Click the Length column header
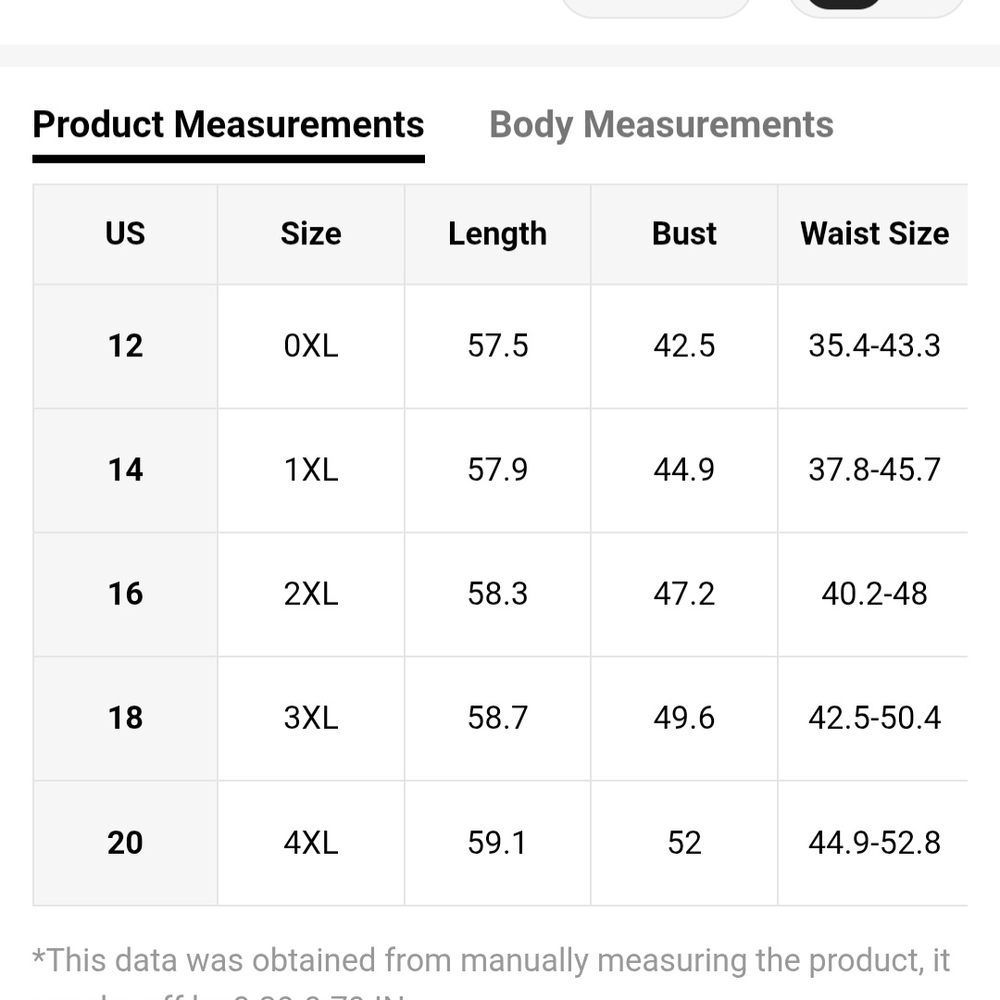Image resolution: width=1000 pixels, height=1000 pixels. click(x=497, y=233)
